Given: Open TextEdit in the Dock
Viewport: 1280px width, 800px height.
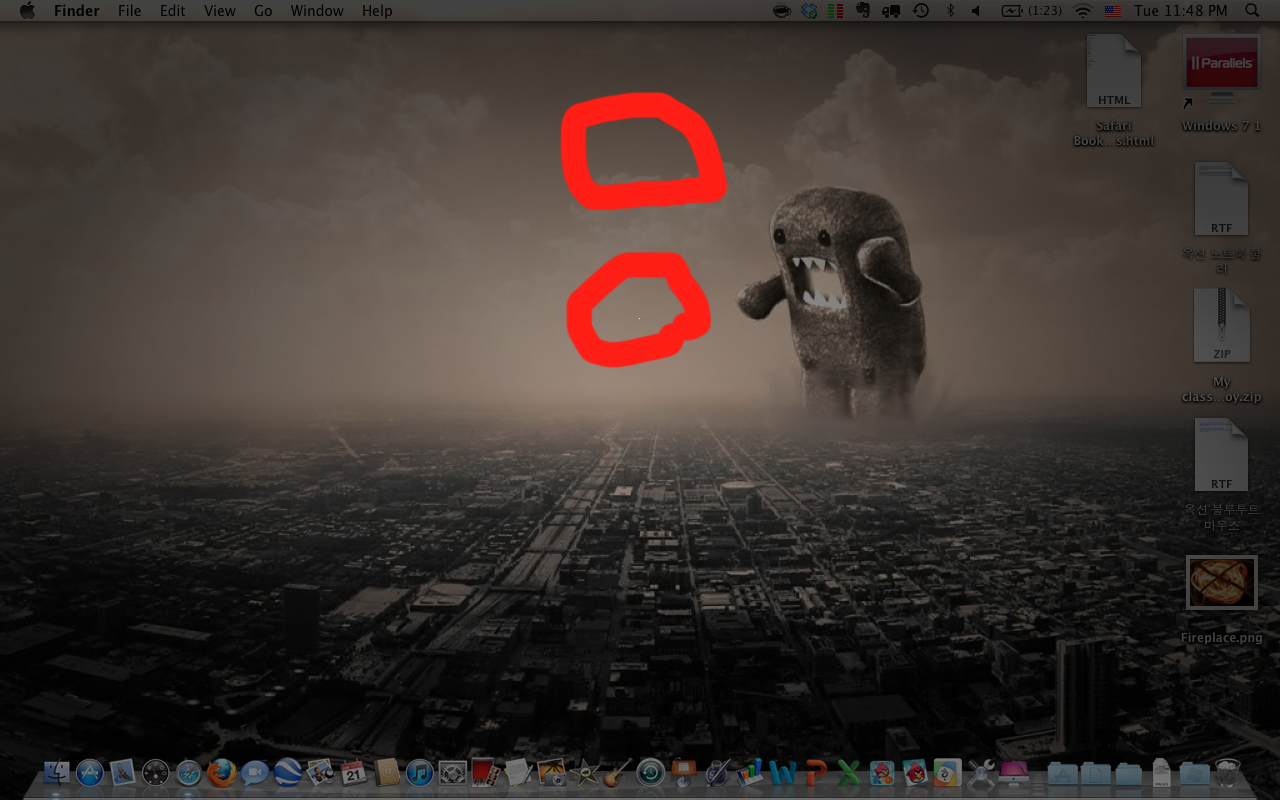Looking at the screenshot, I should click(x=519, y=773).
